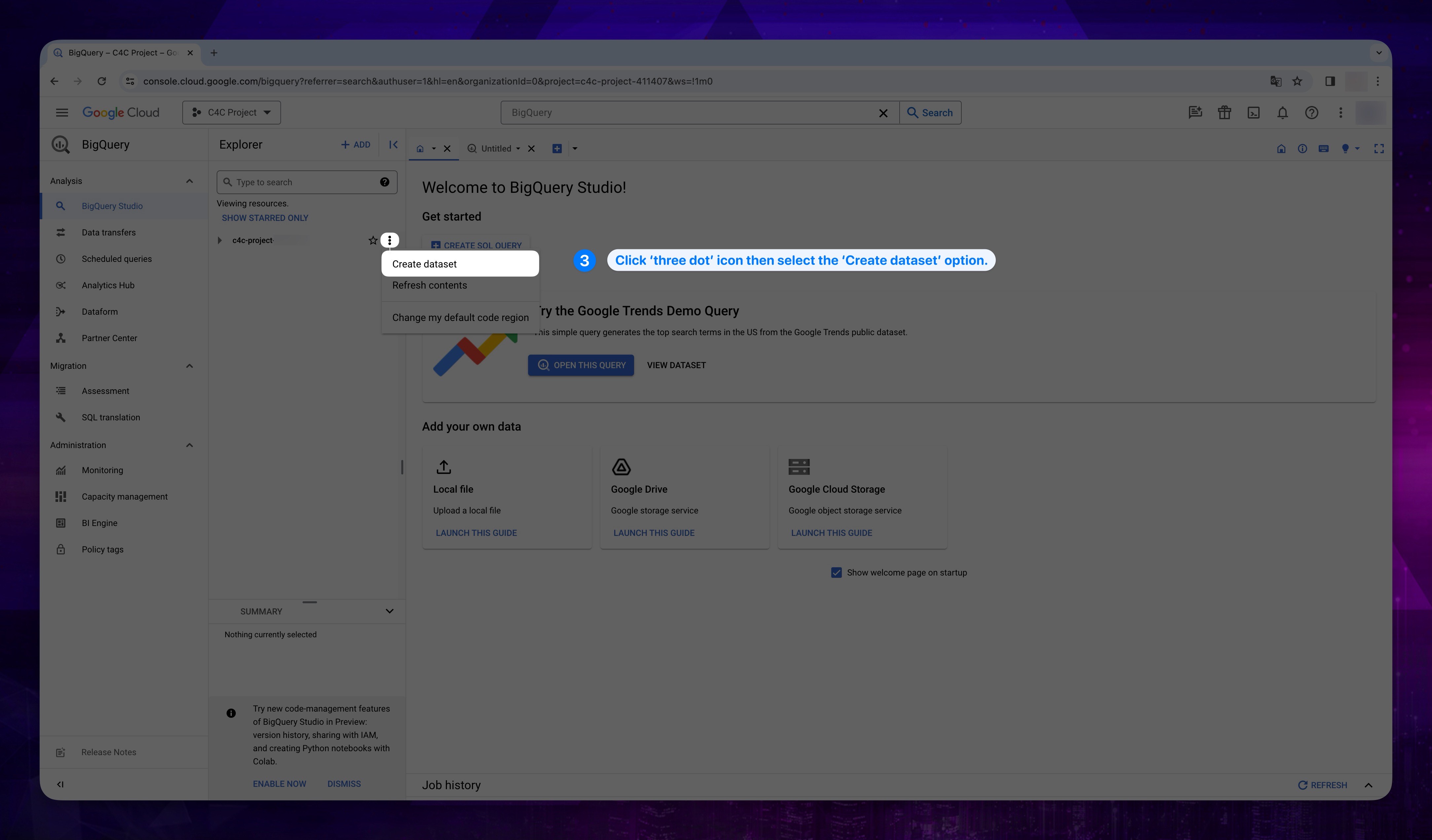Click SHOW STARRED ONLY link
Screen dimensions: 1432x840
click(x=265, y=218)
